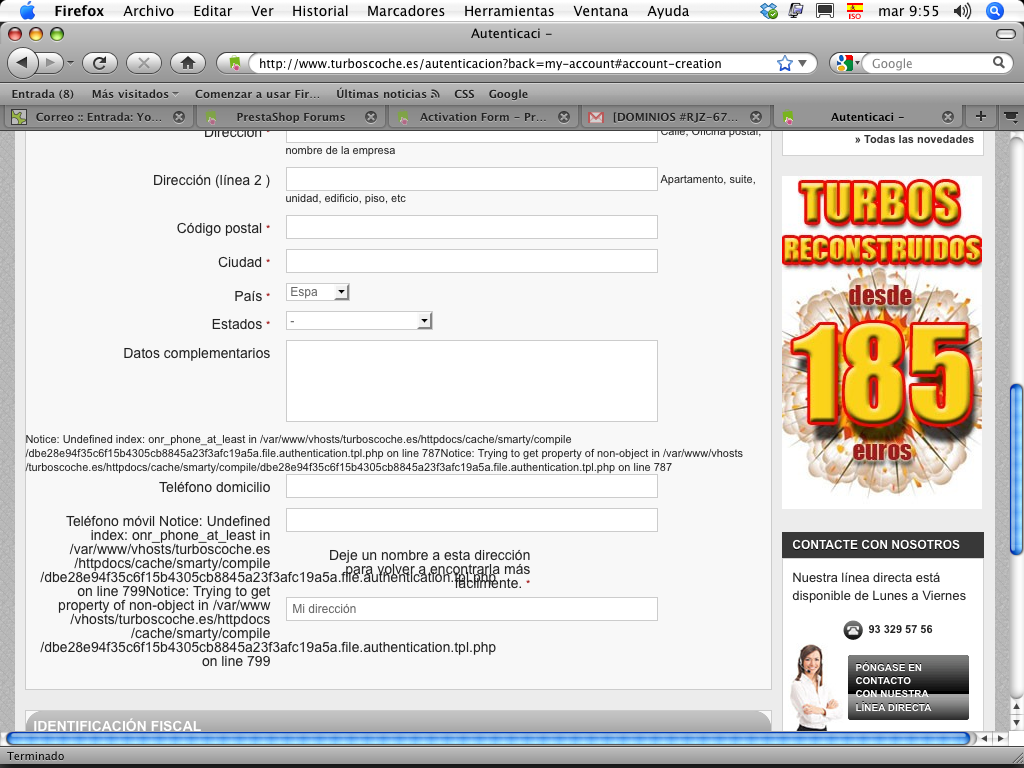Open the Herramientas menu
Image resolution: width=1024 pixels, height=768 pixels.
(x=509, y=11)
